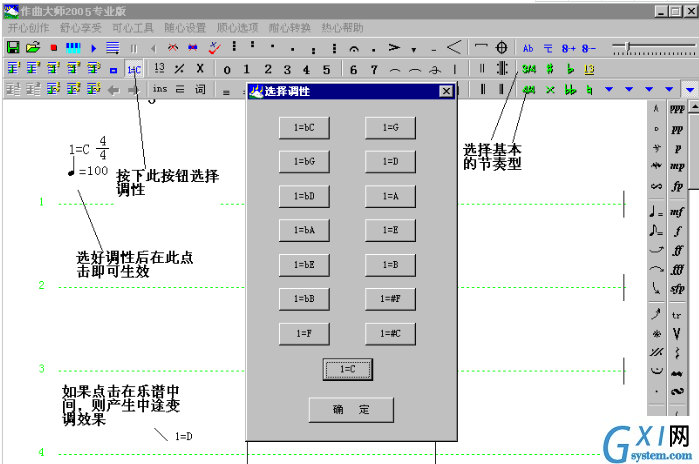
Task: Open the 开心创作 menu
Action: 28,28
